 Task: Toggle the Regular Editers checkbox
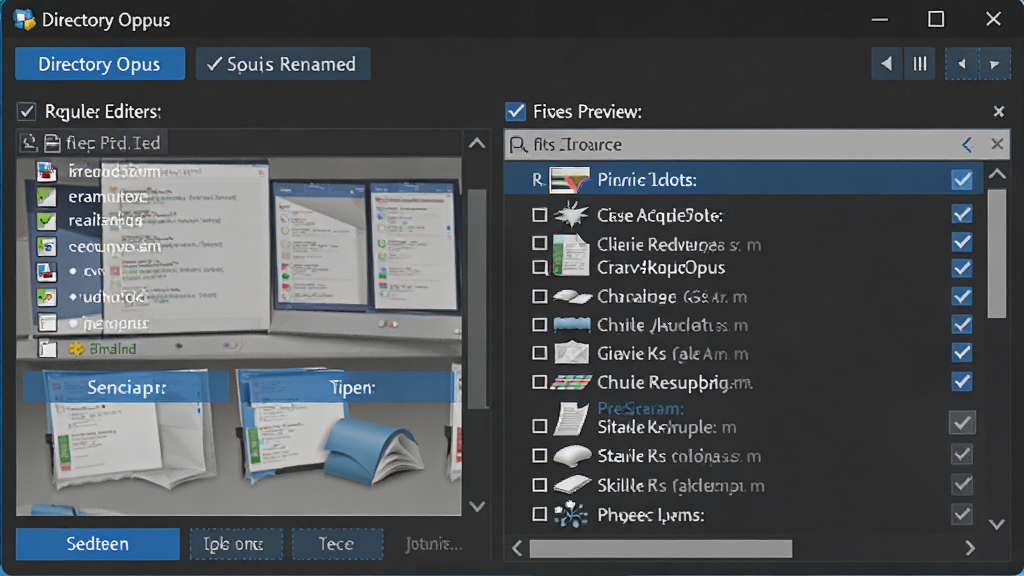[x=27, y=112]
